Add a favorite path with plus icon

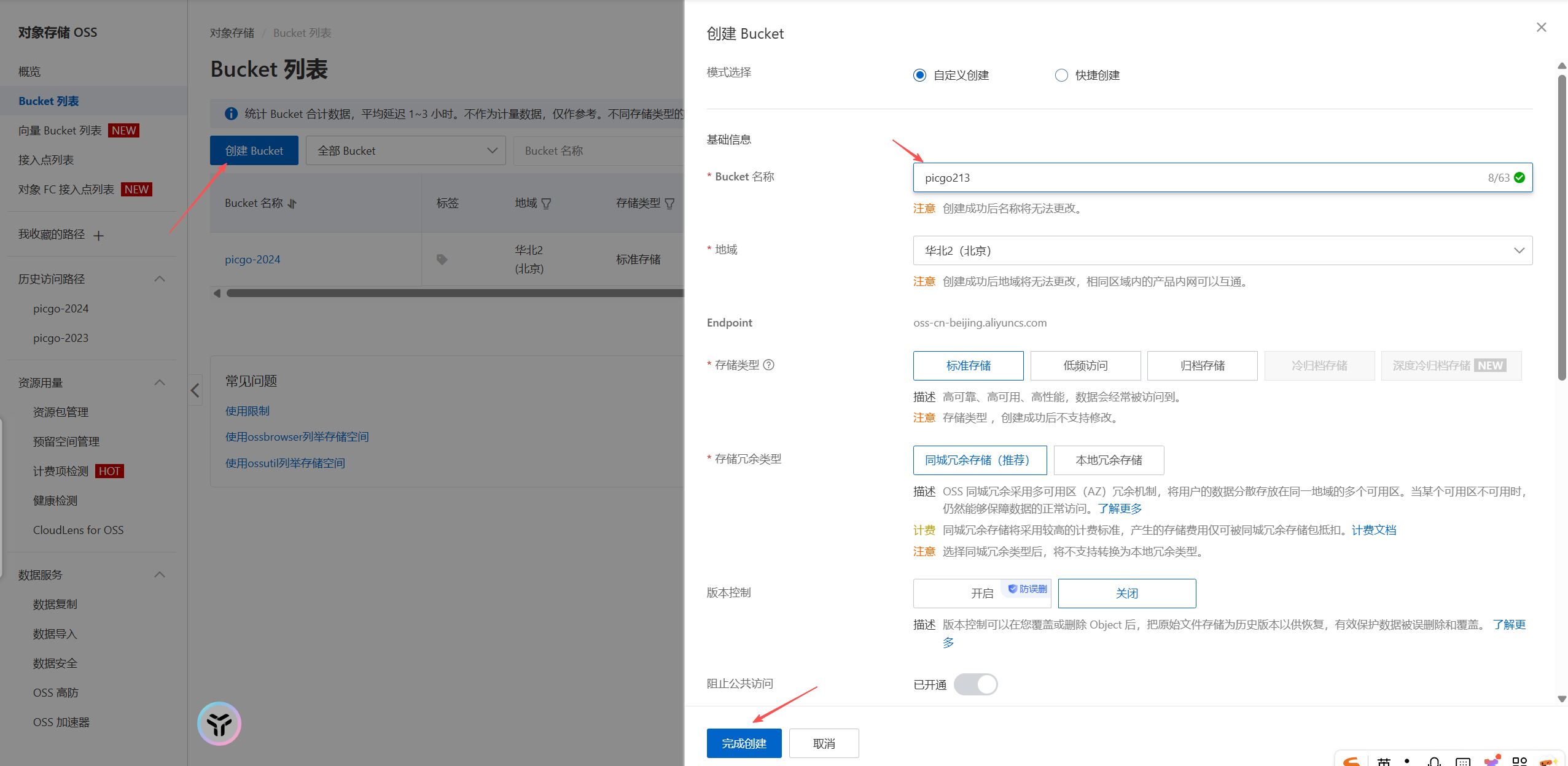[98, 235]
